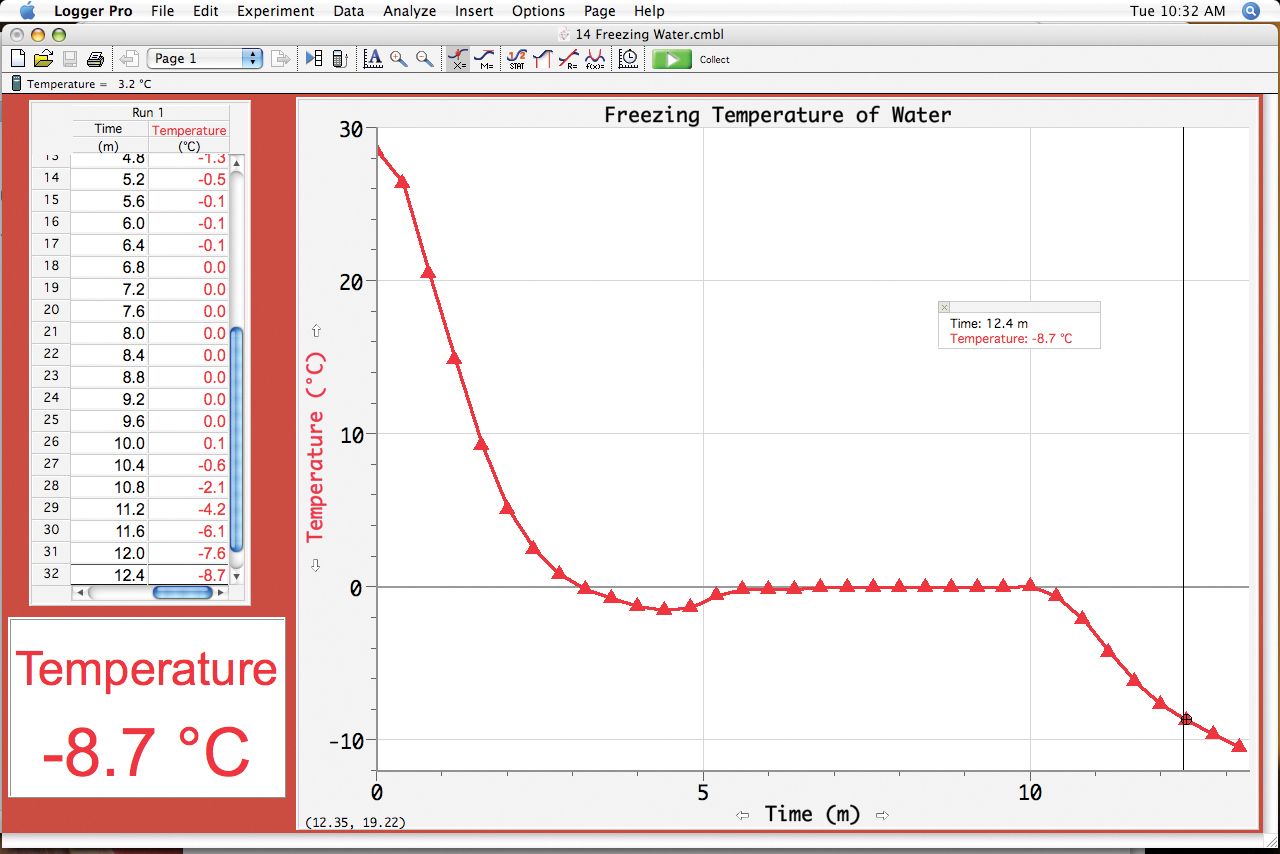Open a saved experiment file

point(44,57)
